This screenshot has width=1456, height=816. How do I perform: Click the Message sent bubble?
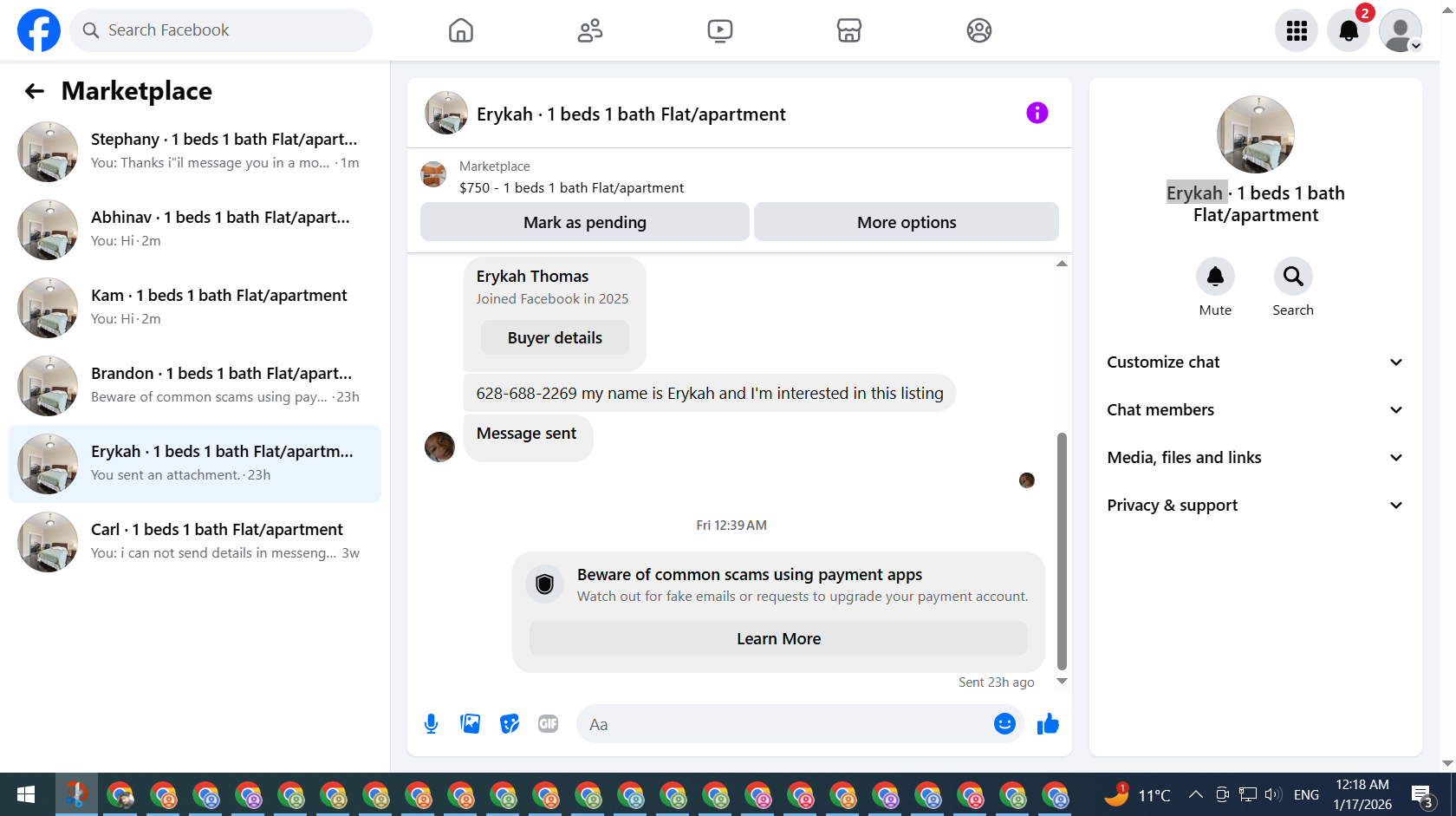(x=528, y=438)
